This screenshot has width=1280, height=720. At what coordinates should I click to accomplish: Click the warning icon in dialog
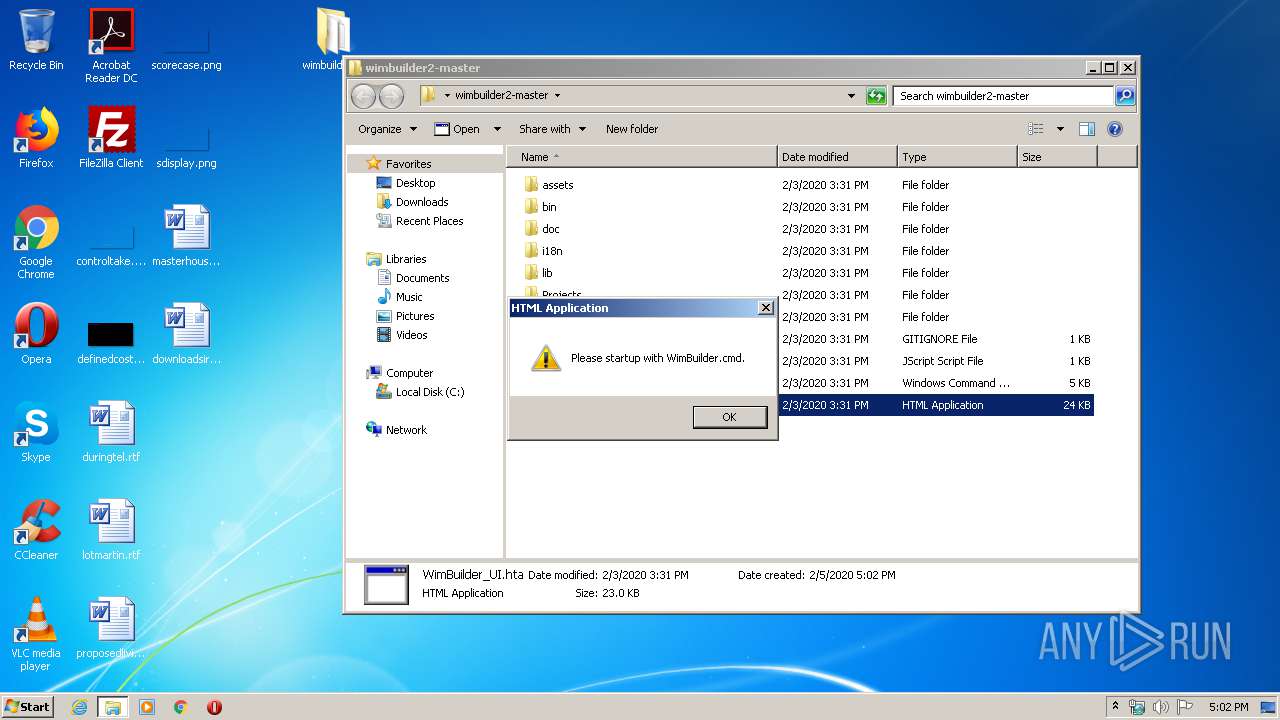click(x=545, y=358)
